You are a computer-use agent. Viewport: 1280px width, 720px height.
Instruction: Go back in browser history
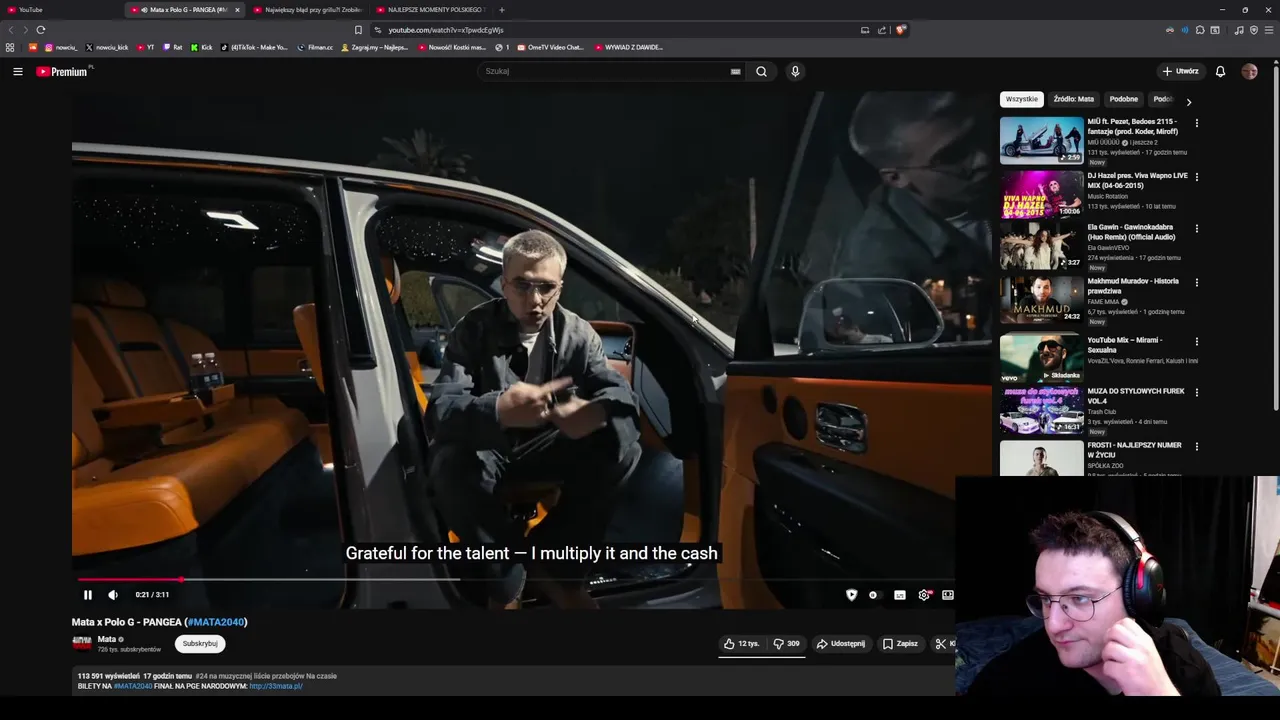coord(12,30)
